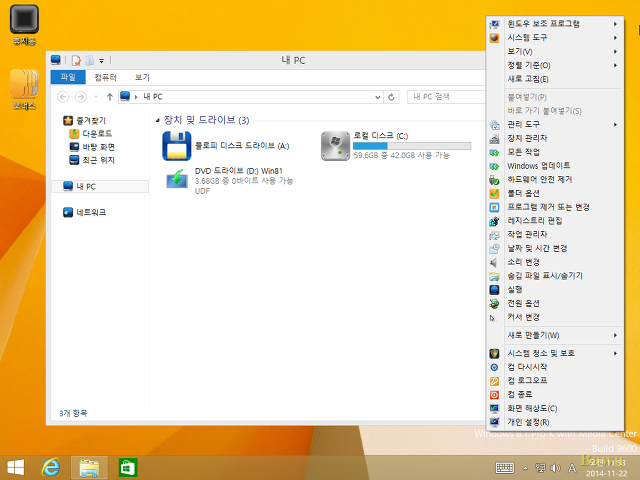Collapse the 장치 및 드라이브 group
The height and width of the screenshot is (480, 640).
(x=158, y=120)
